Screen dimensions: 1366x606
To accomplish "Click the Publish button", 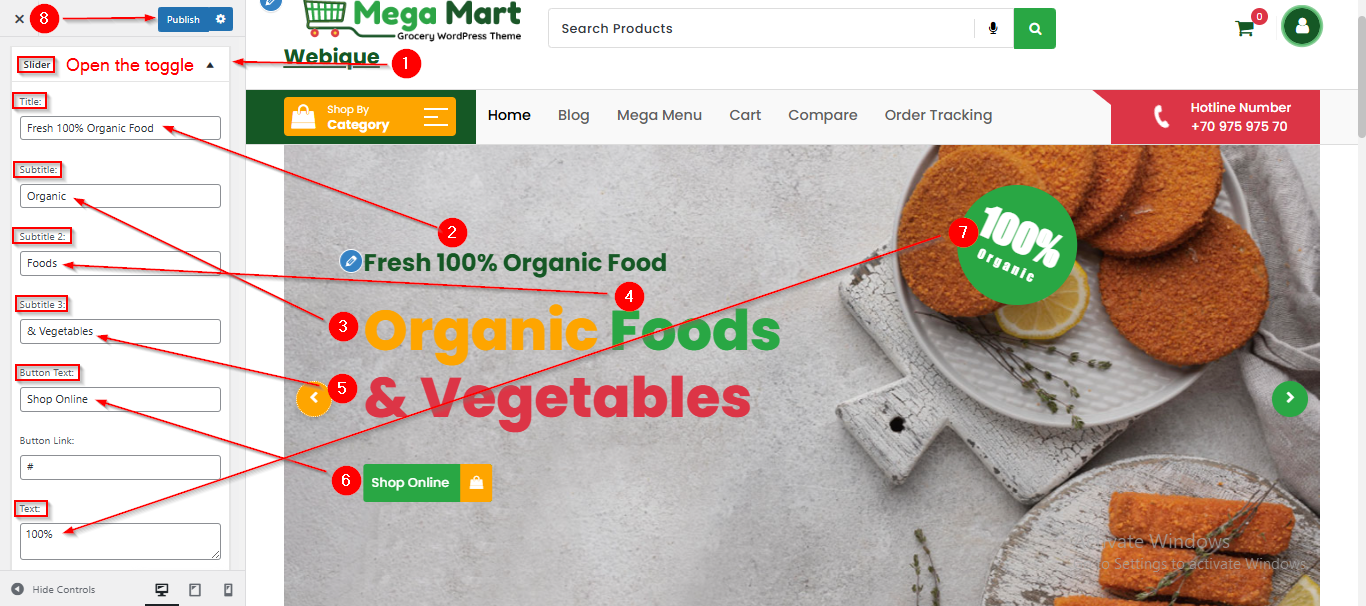I will point(183,19).
